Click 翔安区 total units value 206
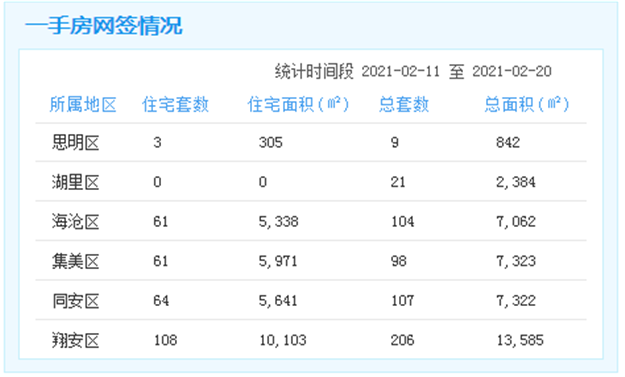625x377 pixels. pos(403,340)
